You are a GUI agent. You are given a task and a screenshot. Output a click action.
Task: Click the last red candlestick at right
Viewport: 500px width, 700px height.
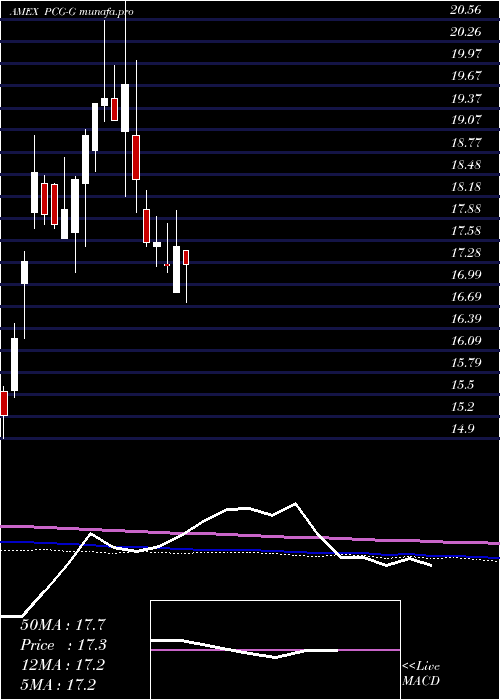186,257
